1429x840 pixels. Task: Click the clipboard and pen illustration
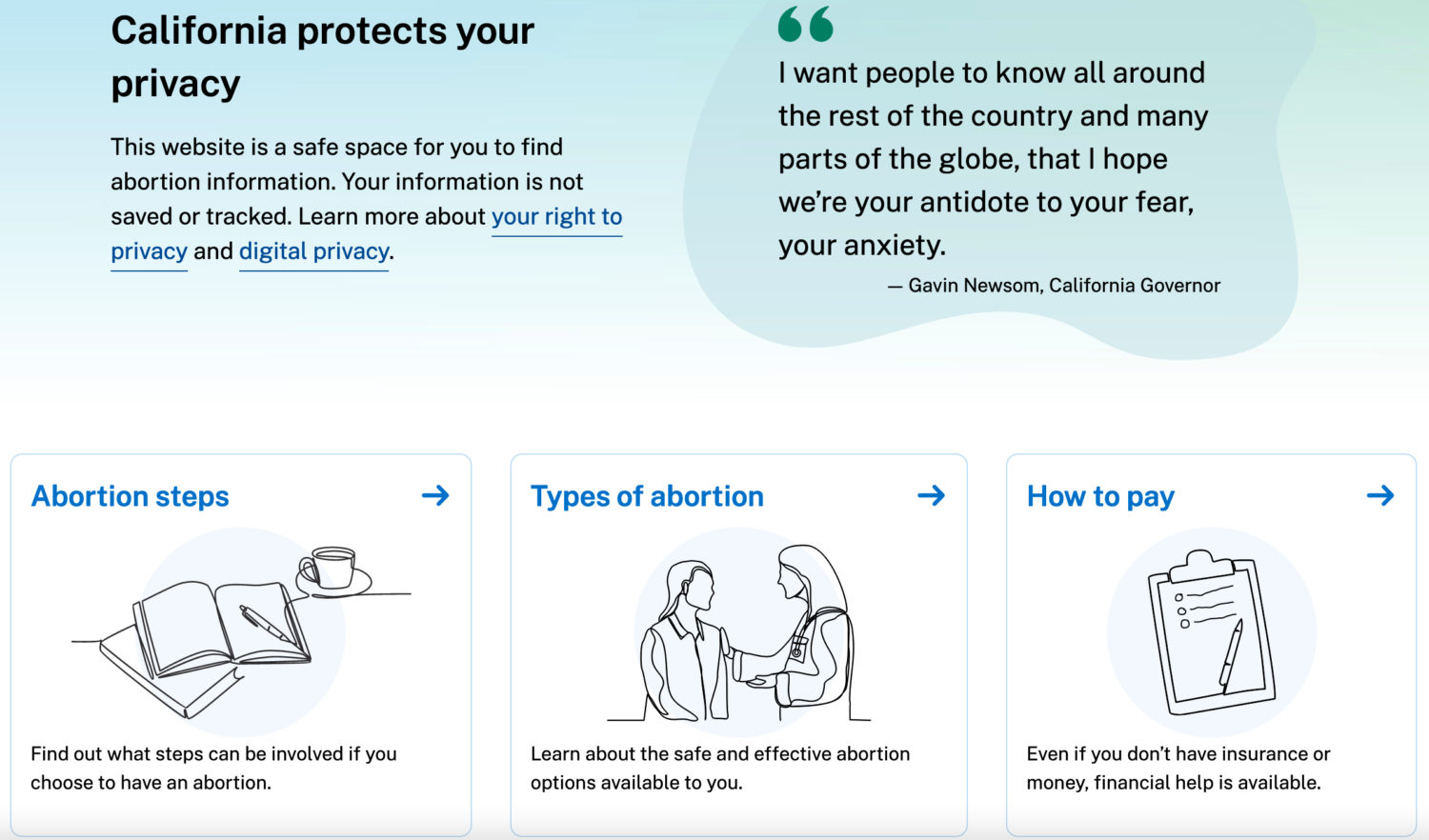coord(1212,631)
